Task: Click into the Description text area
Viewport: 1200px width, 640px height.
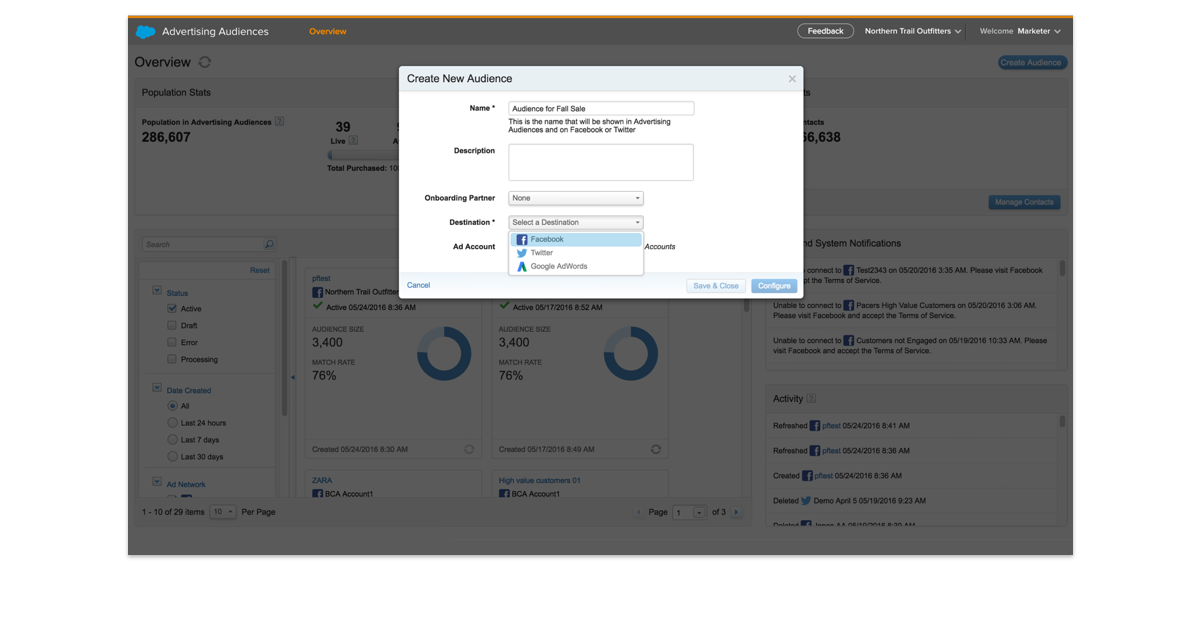Action: [x=600, y=162]
